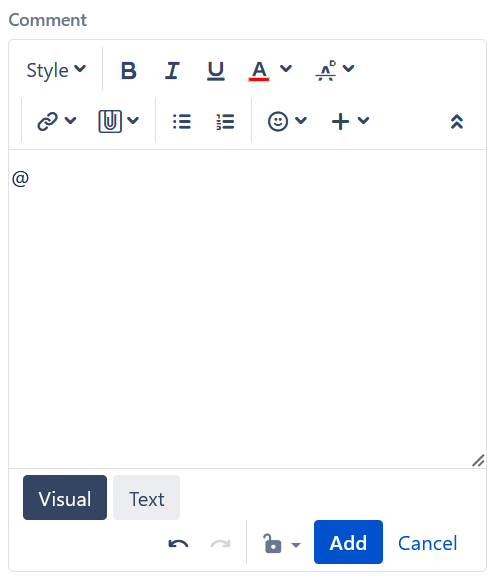This screenshot has width=490, height=579.
Task: Click the plus insert icon
Action: (340, 121)
